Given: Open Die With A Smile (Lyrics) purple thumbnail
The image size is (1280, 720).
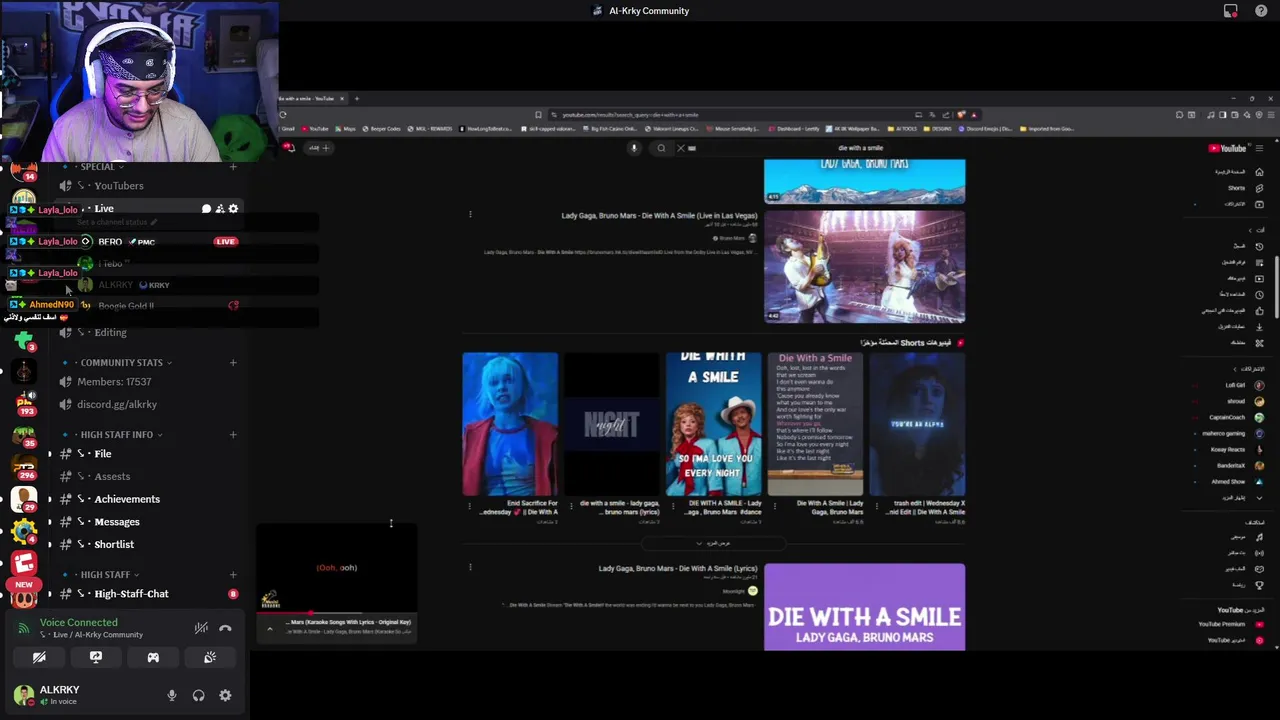Looking at the screenshot, I should [865, 607].
